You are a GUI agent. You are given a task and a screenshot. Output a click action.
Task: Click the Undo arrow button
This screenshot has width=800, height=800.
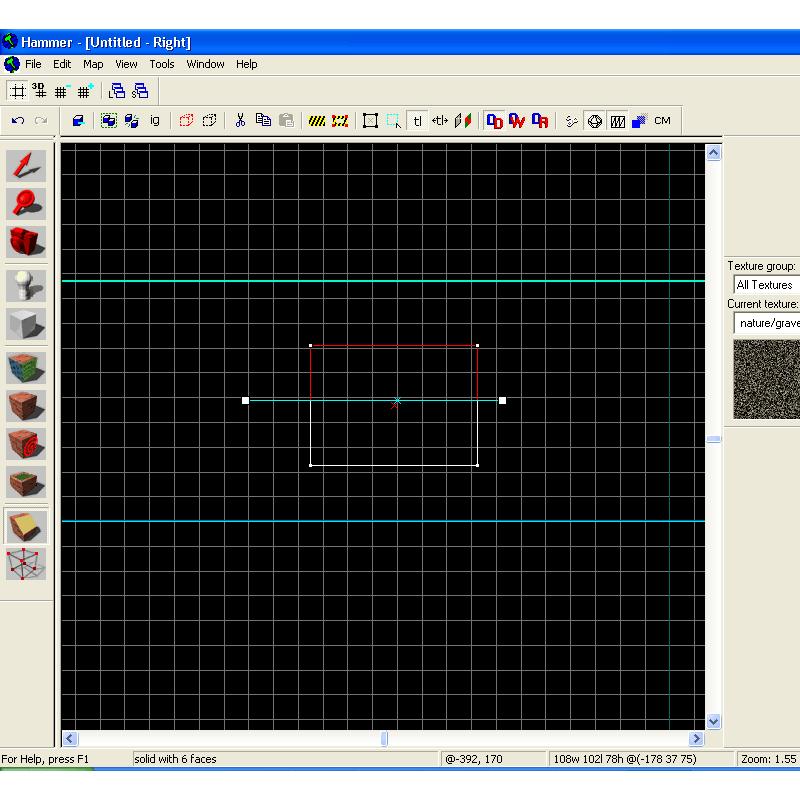tap(17, 121)
